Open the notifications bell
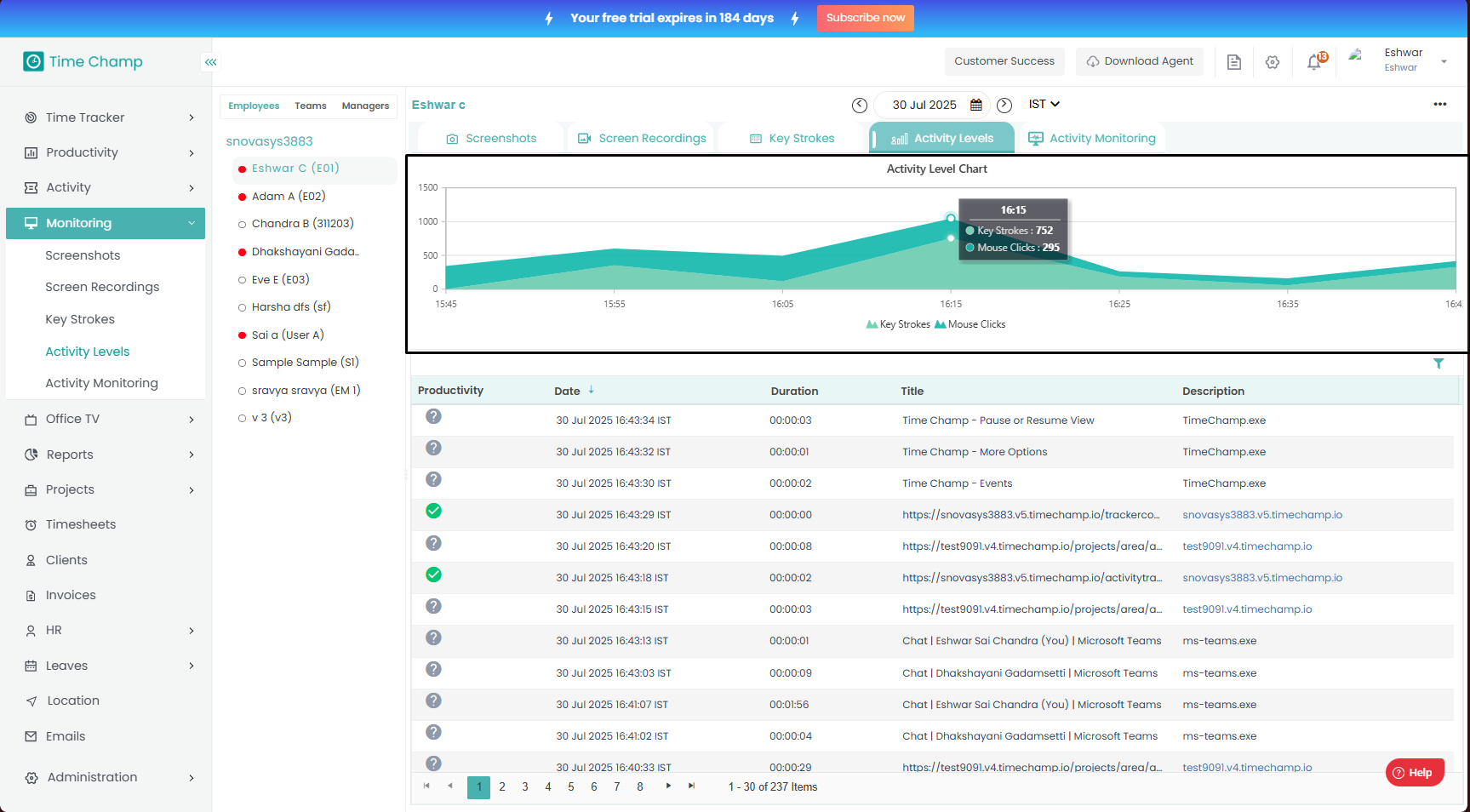This screenshot has height=812, width=1470. tap(1314, 62)
